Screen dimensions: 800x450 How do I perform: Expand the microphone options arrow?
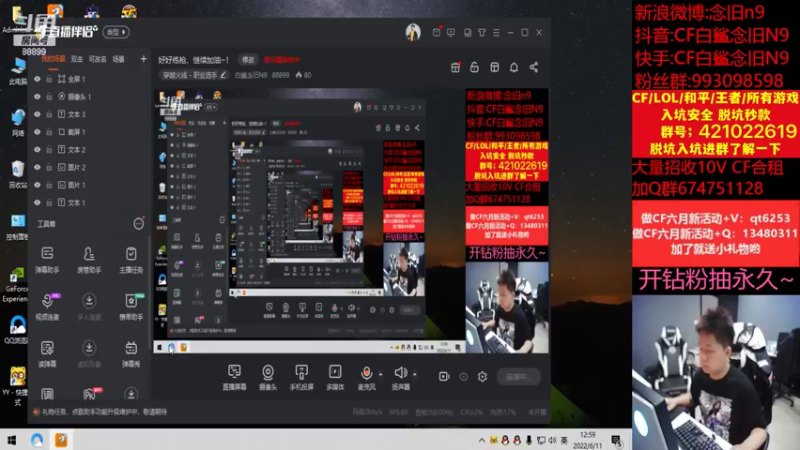(x=380, y=374)
